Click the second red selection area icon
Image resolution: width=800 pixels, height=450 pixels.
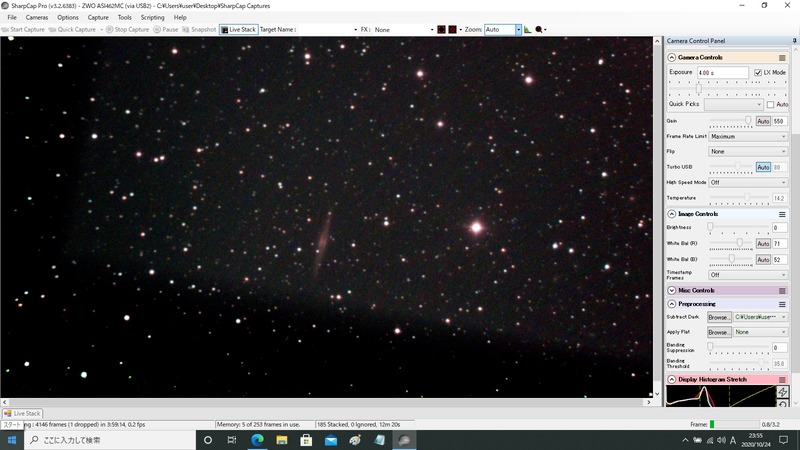(452, 30)
